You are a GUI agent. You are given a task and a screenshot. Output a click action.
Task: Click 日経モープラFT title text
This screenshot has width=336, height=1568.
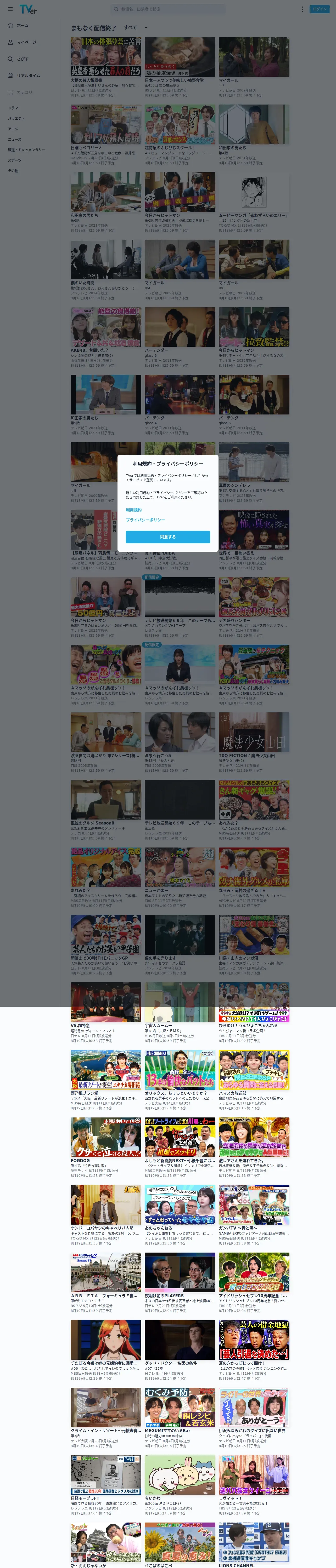pyautogui.click(x=85, y=1498)
